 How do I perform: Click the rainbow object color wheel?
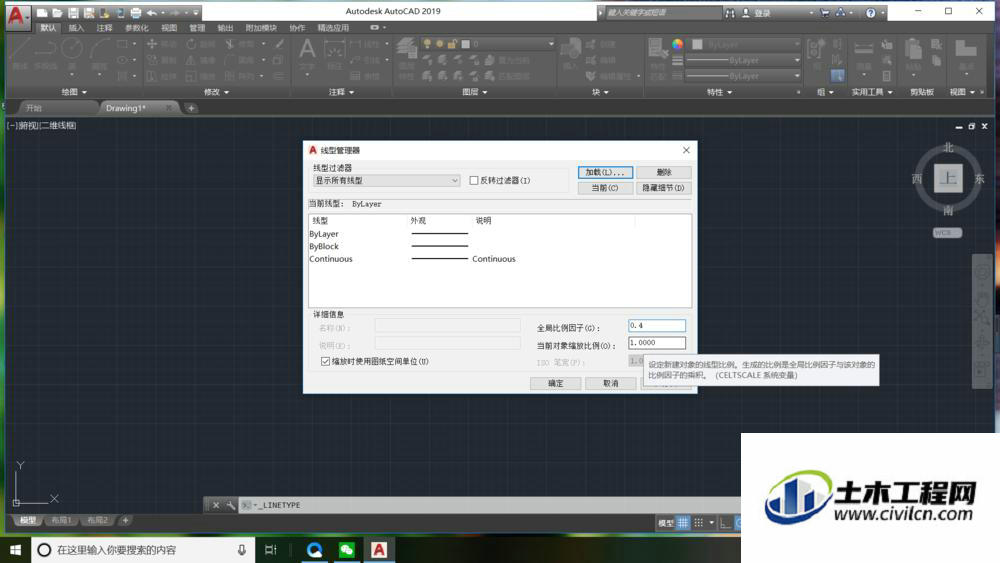click(x=677, y=44)
